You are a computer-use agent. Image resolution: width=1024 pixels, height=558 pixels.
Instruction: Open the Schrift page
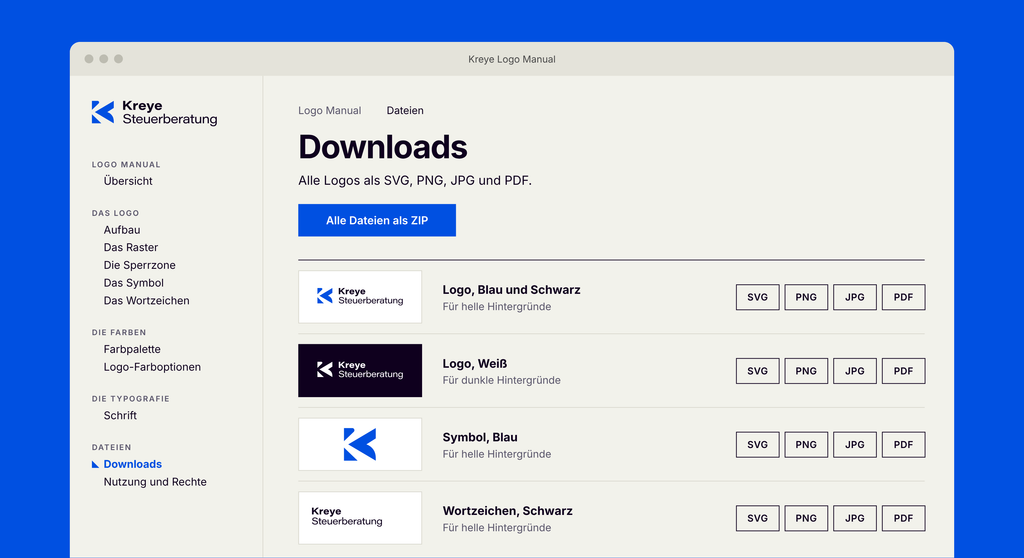click(120, 416)
